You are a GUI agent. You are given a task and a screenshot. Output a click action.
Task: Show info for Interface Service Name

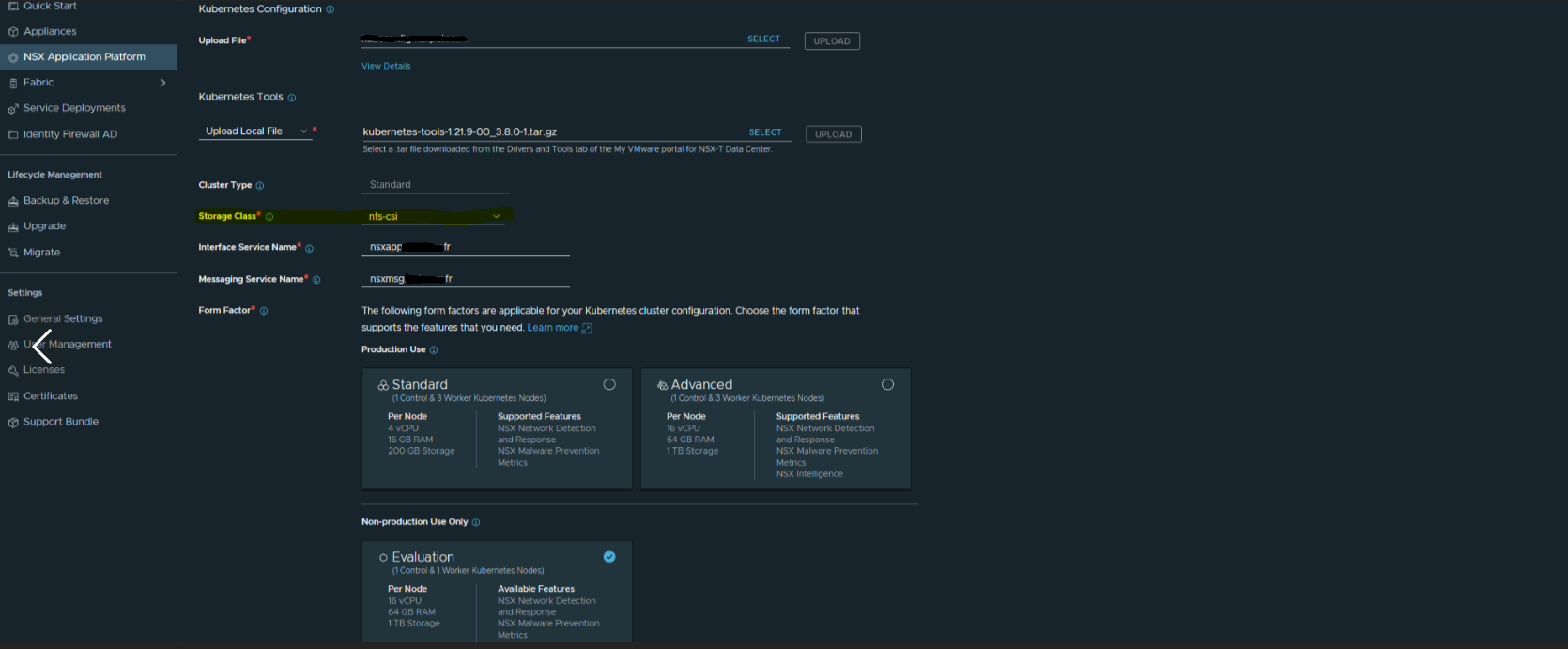(x=310, y=249)
